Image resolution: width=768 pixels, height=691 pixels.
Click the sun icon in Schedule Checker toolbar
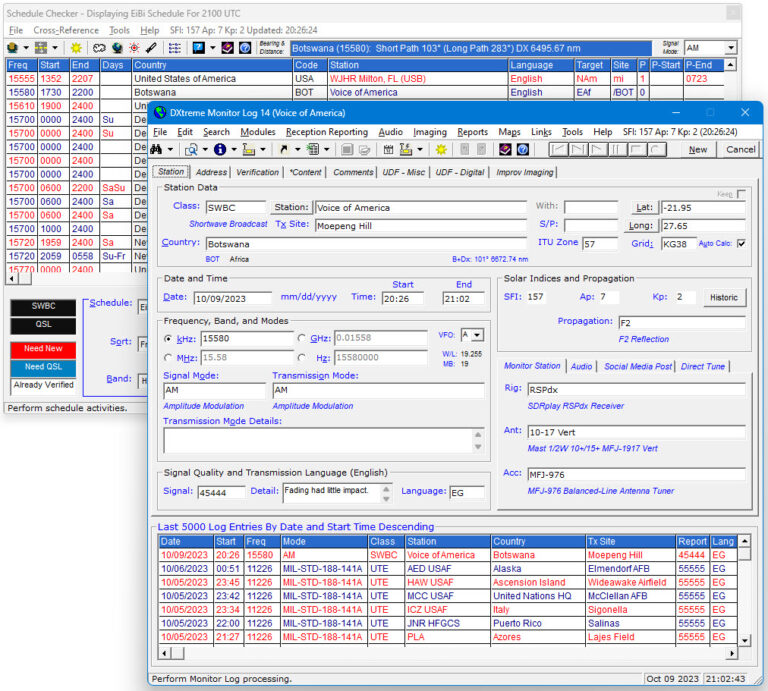tap(76, 48)
